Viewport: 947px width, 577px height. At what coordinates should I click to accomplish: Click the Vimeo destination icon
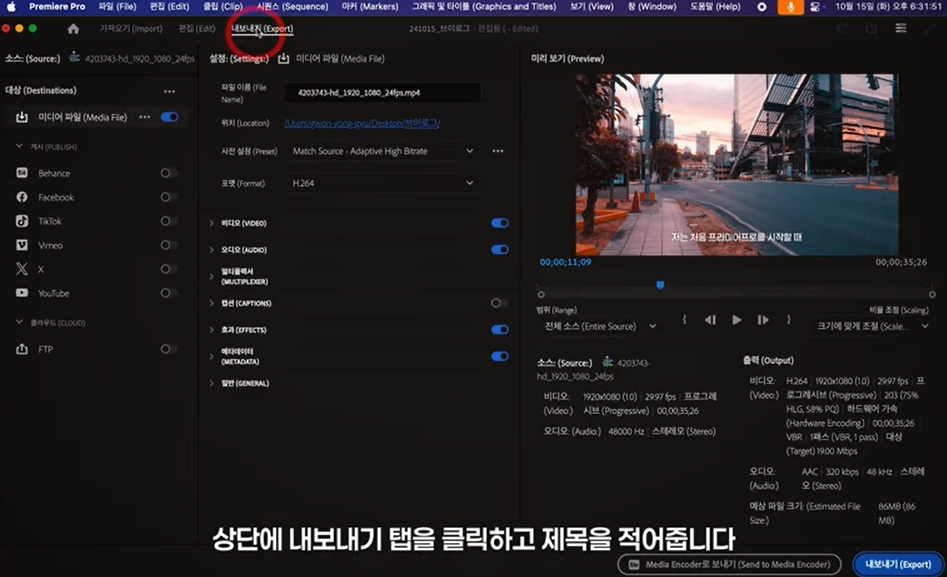coord(22,245)
